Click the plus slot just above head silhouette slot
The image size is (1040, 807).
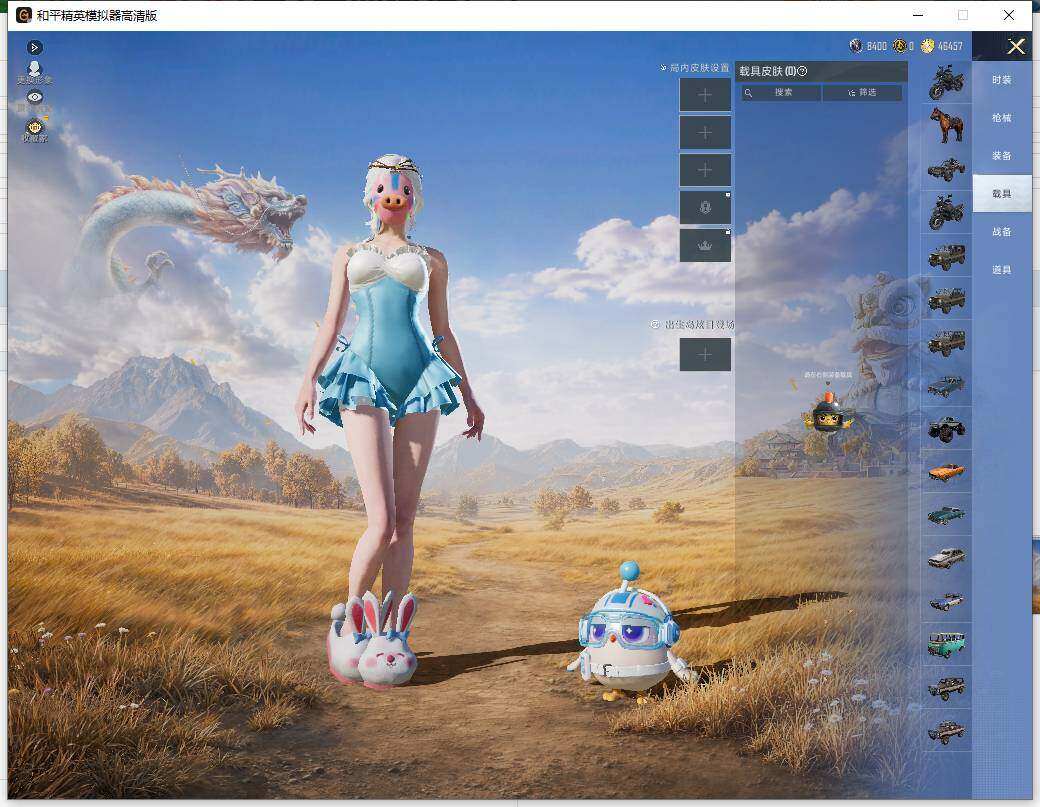click(x=705, y=170)
